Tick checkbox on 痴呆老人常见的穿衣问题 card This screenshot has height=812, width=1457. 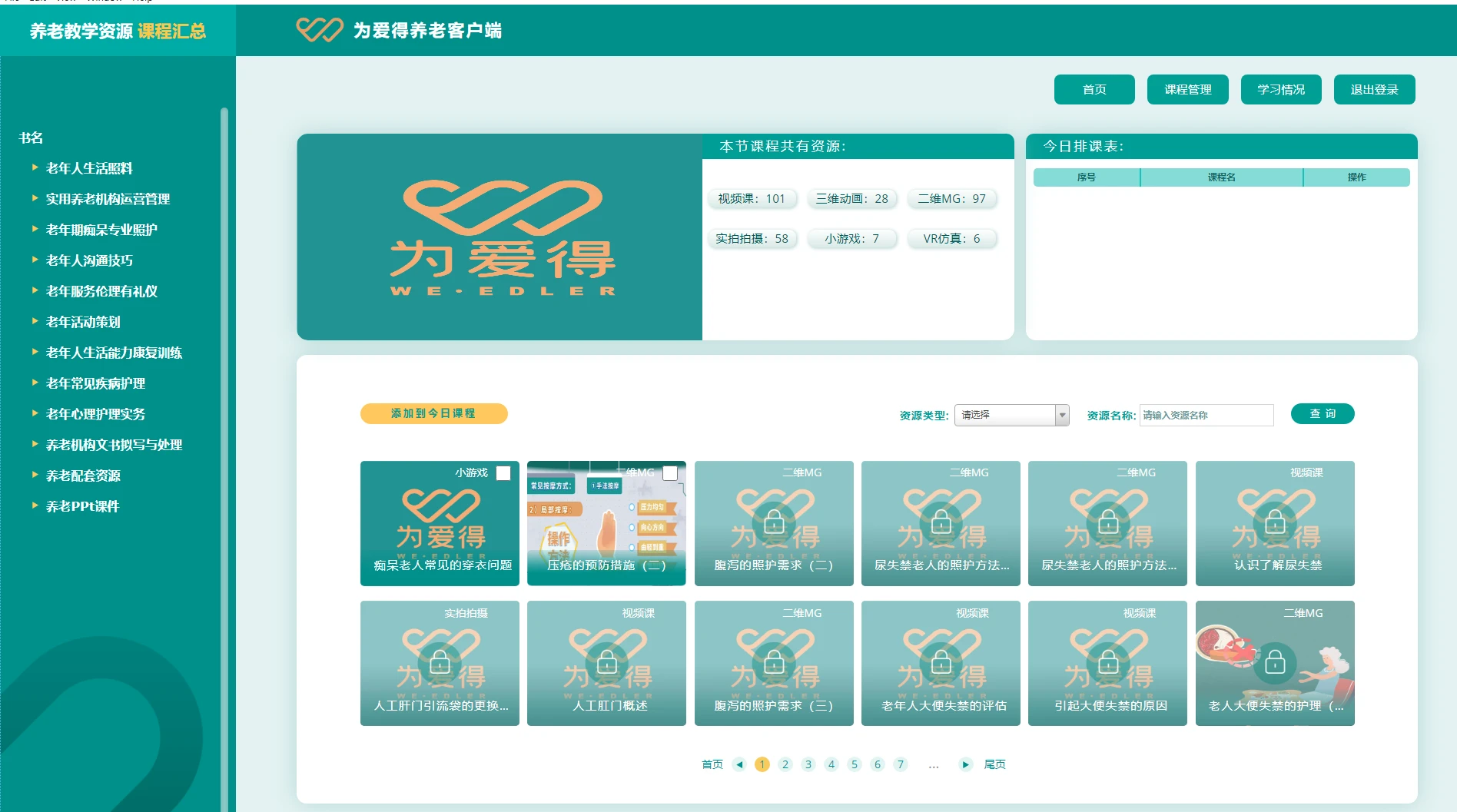[x=503, y=473]
